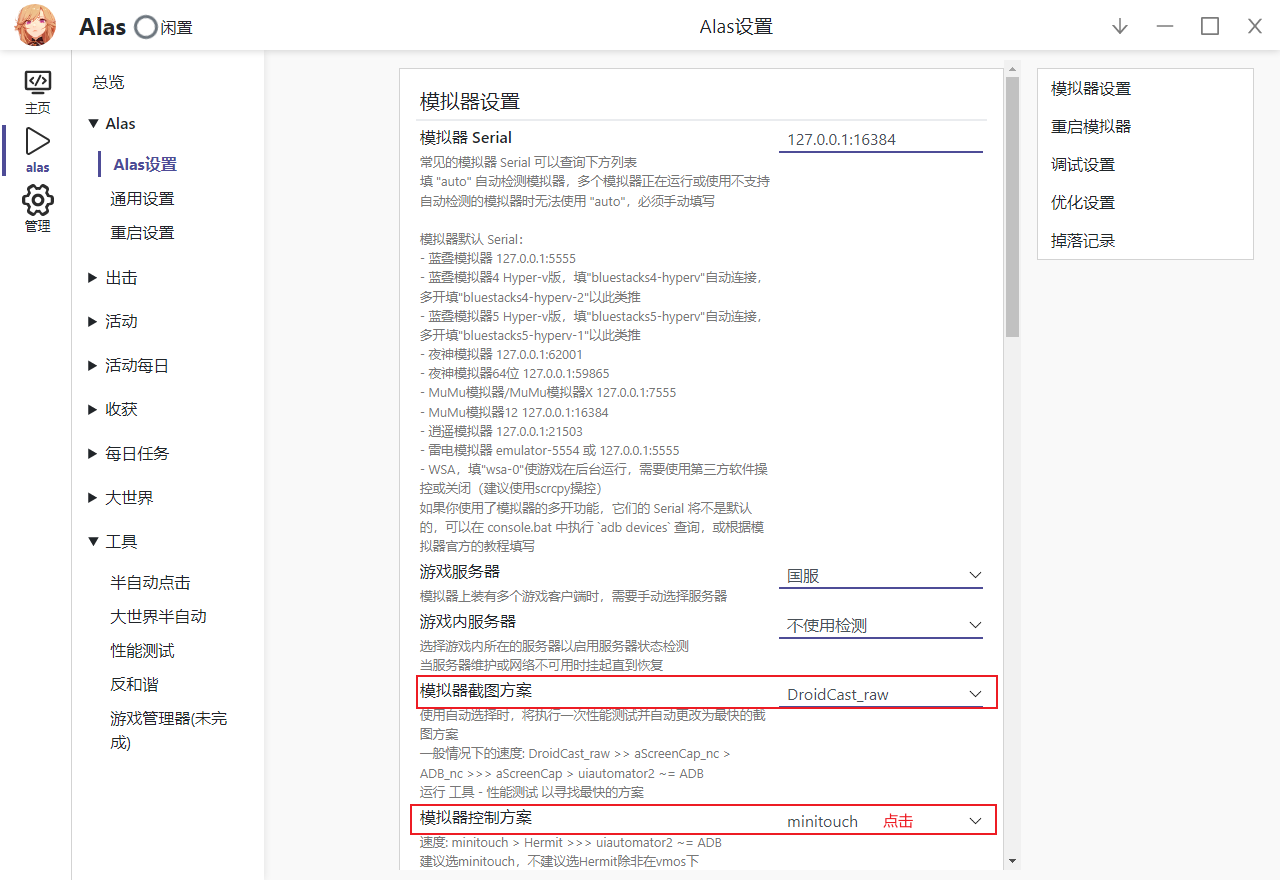This screenshot has height=880, width=1280.
Task: Open the 游戏服务器 dropdown showing 国服
Action: (880, 575)
